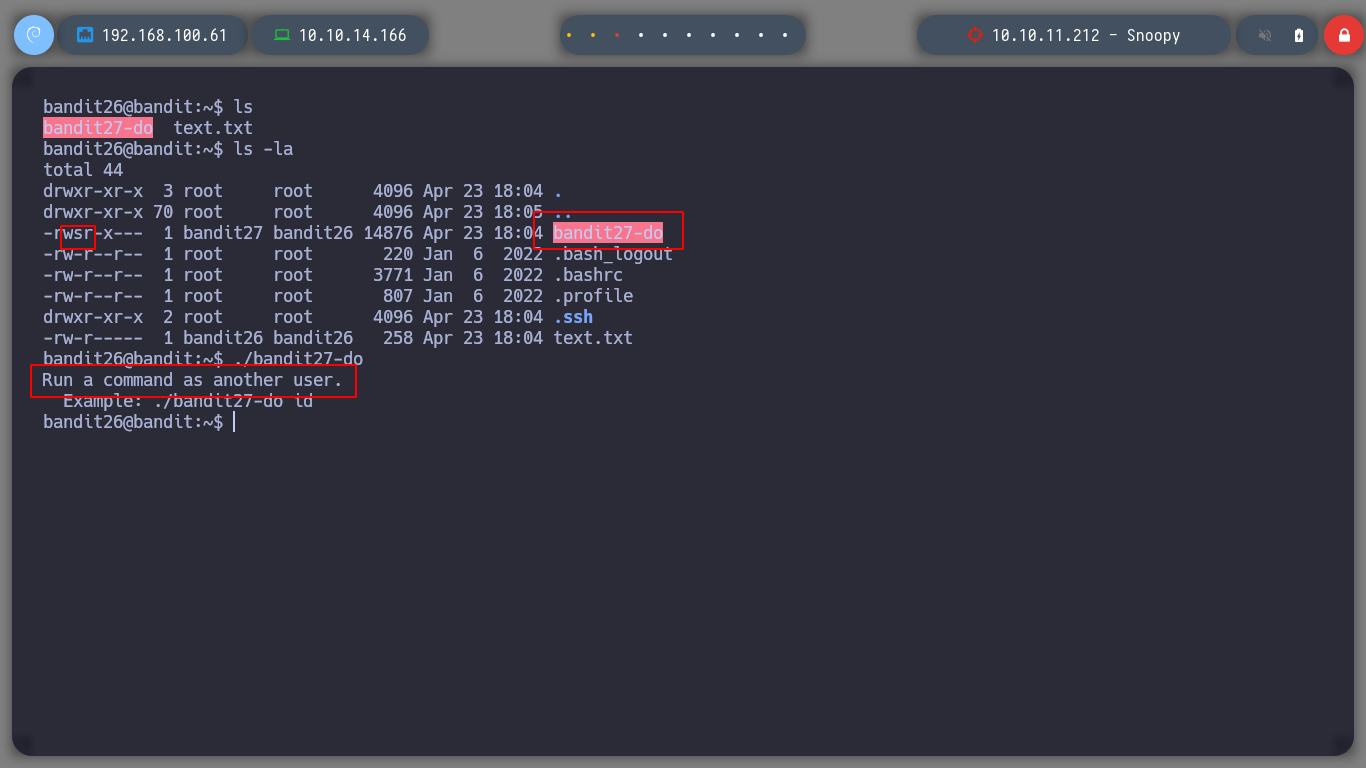The height and width of the screenshot is (768, 1366).
Task: Click the VPN IP 10.10.14.166 label
Action: coord(353,35)
